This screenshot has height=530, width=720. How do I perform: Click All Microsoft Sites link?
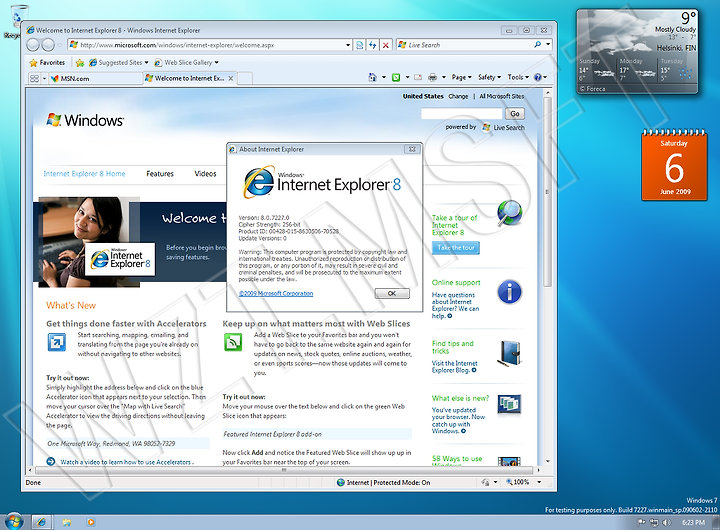pos(501,96)
